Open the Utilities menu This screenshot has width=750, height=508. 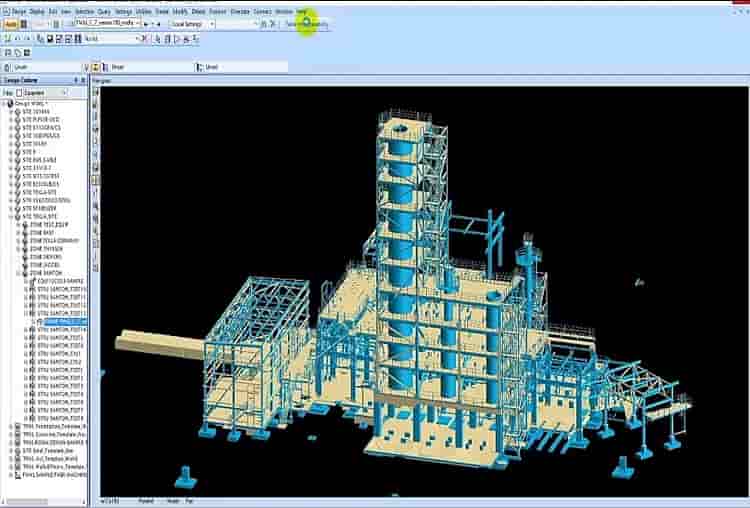point(143,11)
